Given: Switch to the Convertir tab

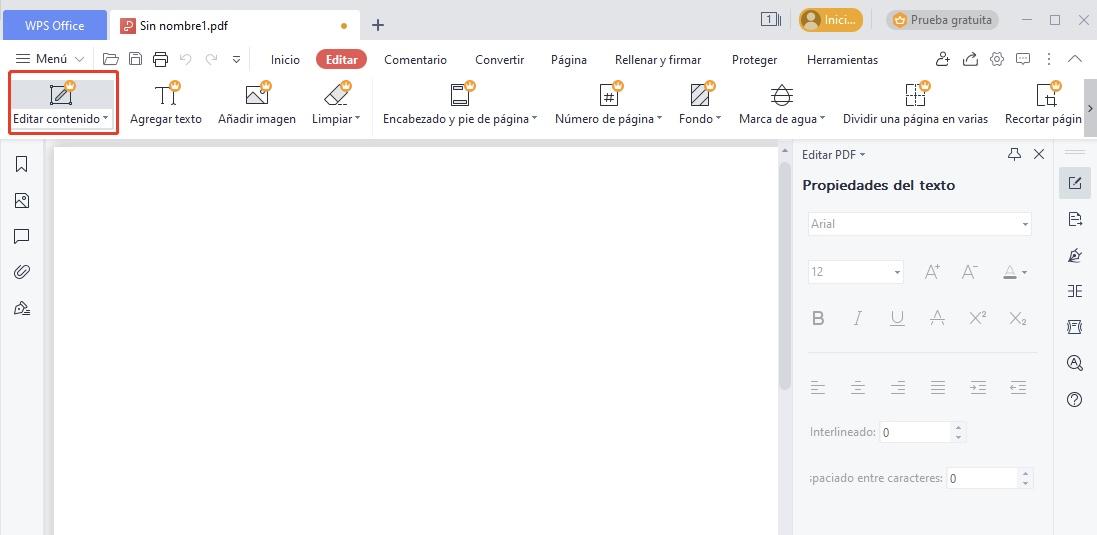Looking at the screenshot, I should (500, 59).
